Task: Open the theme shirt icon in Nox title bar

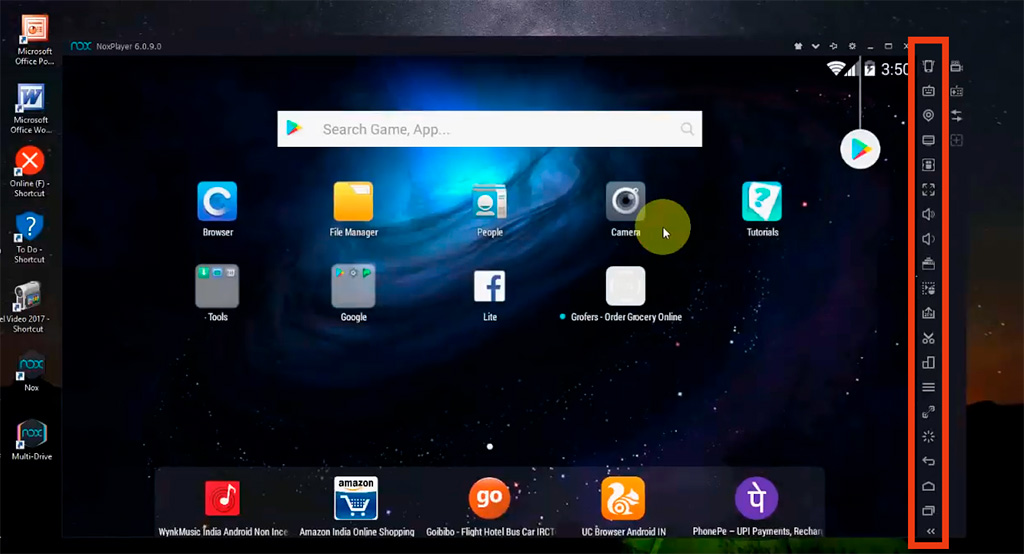Action: [x=798, y=46]
